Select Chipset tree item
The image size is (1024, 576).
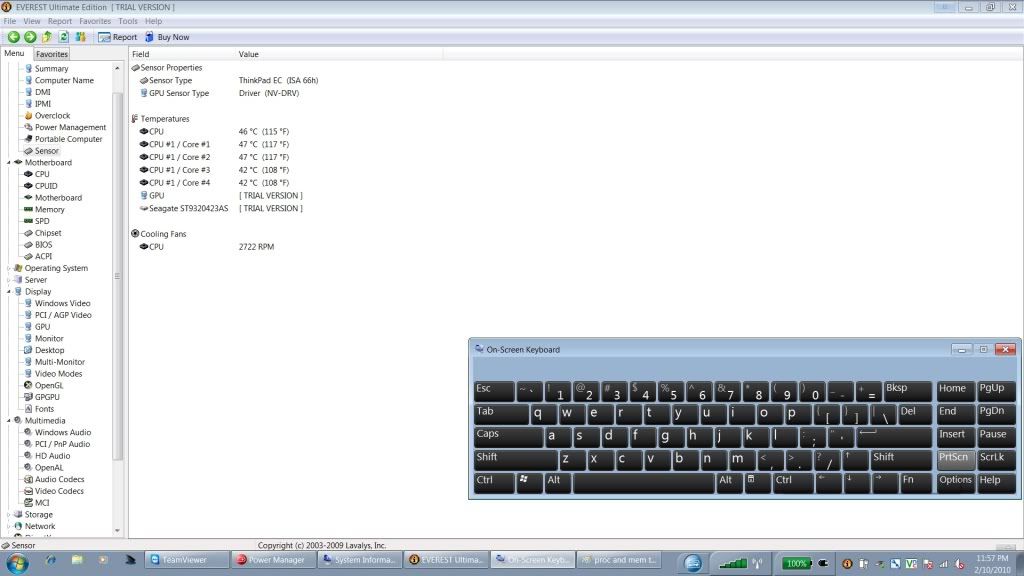coord(48,233)
